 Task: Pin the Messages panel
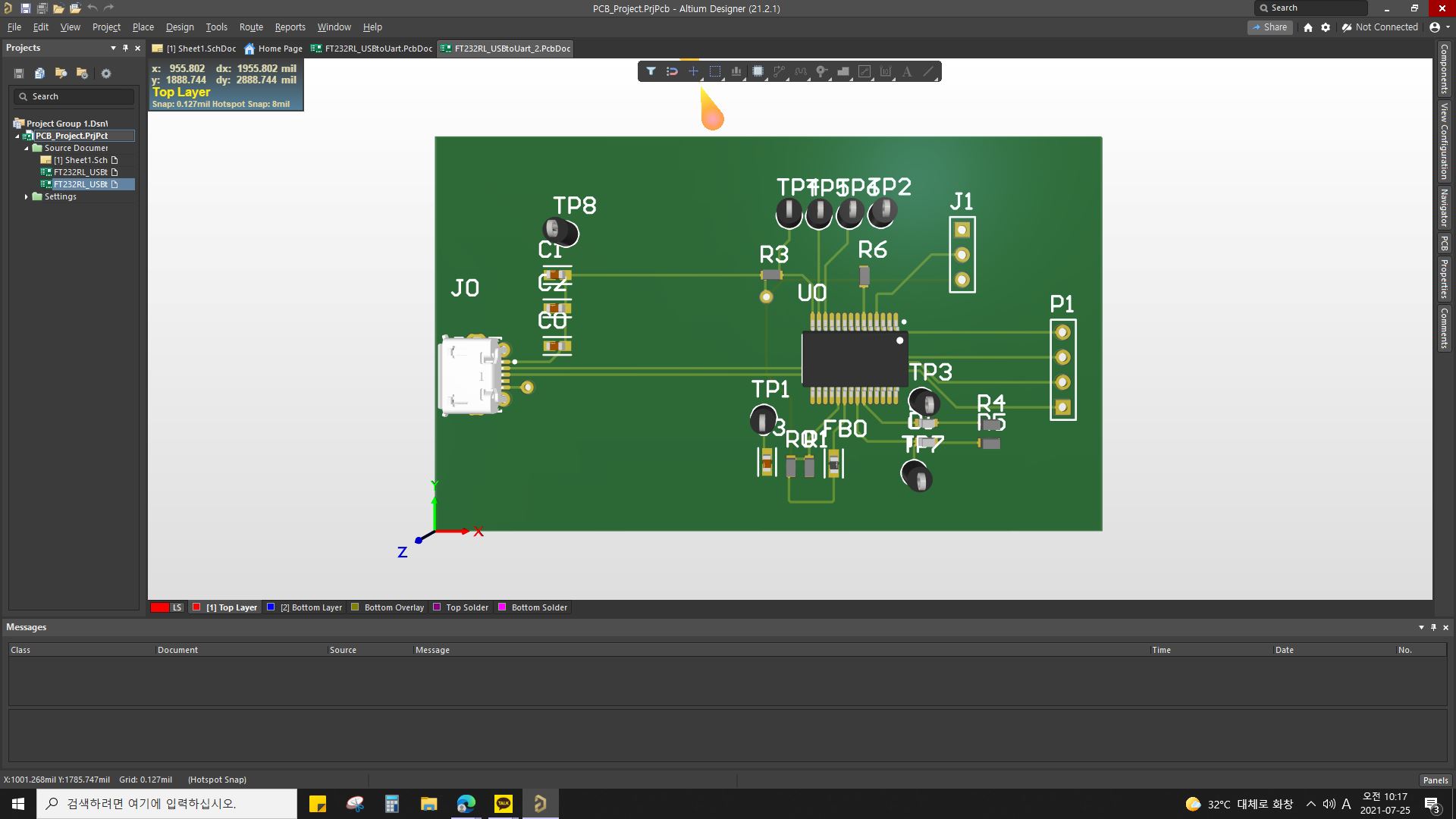1433,627
